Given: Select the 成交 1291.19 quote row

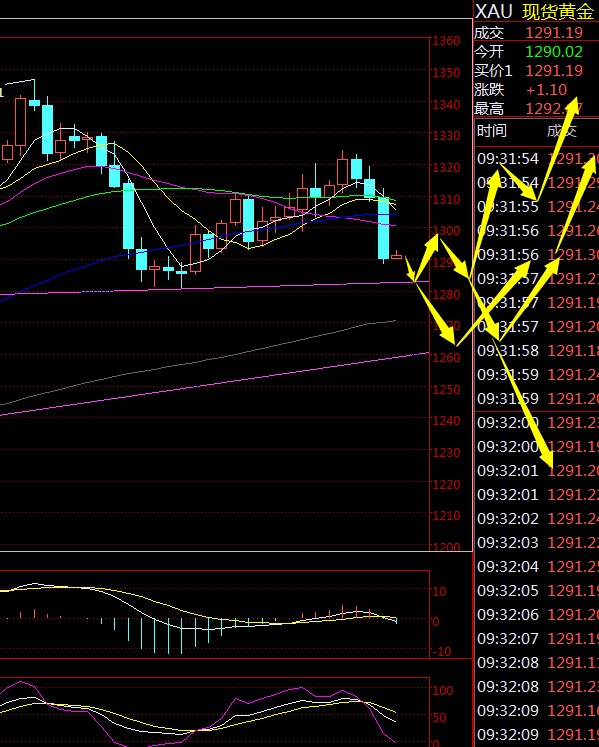Looking at the screenshot, I should (x=536, y=32).
